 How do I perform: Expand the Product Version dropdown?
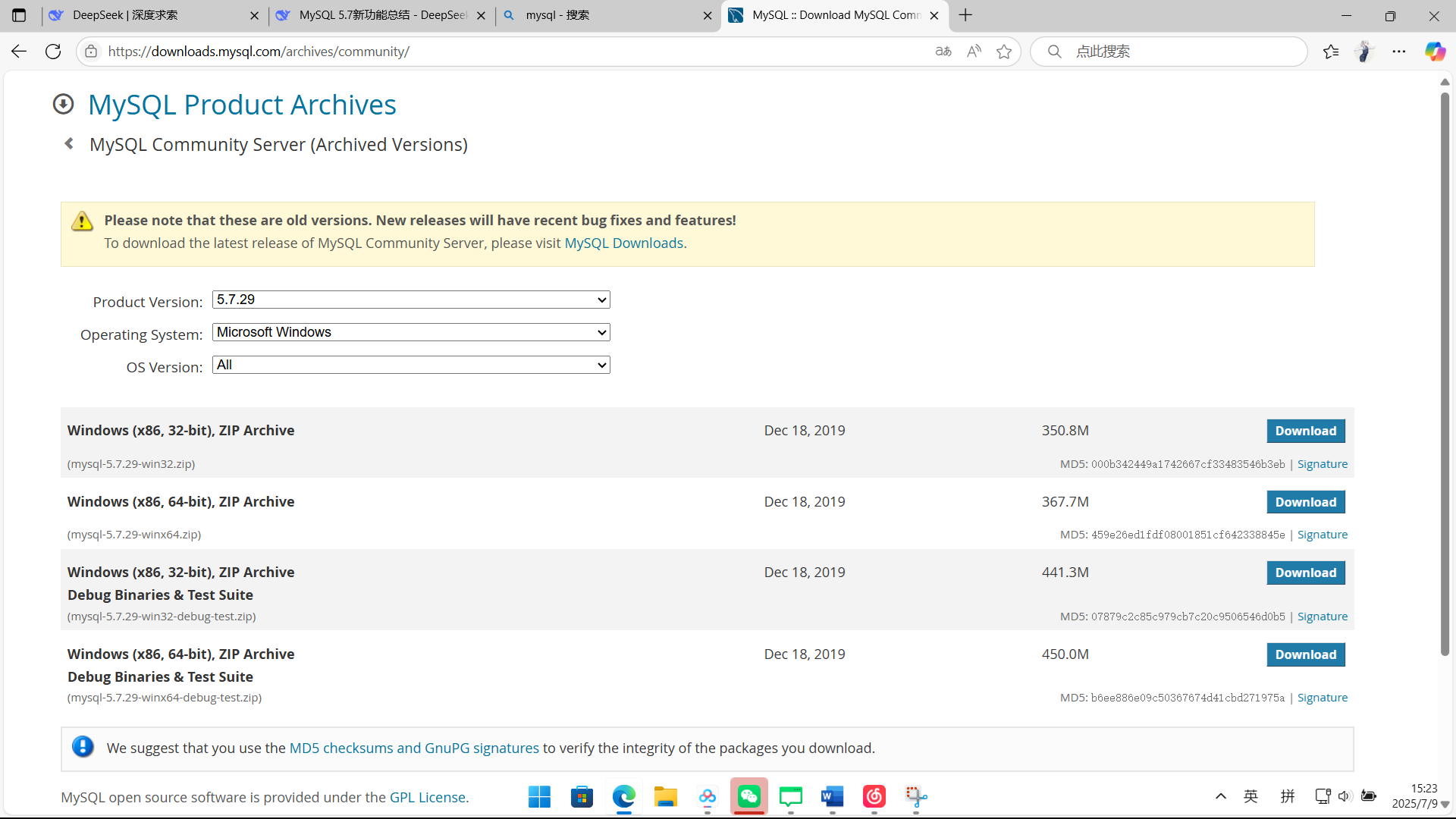click(x=411, y=300)
